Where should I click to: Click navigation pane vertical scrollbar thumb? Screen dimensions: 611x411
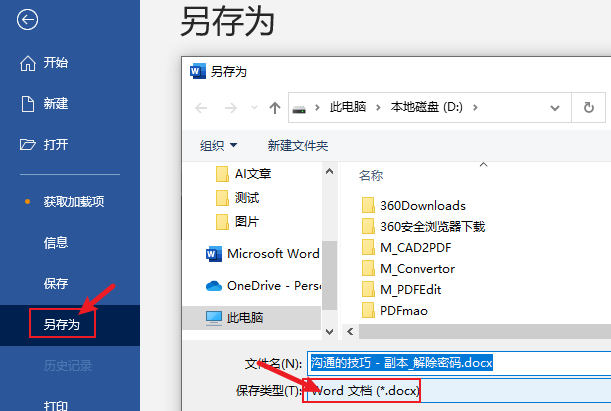tap(330, 275)
